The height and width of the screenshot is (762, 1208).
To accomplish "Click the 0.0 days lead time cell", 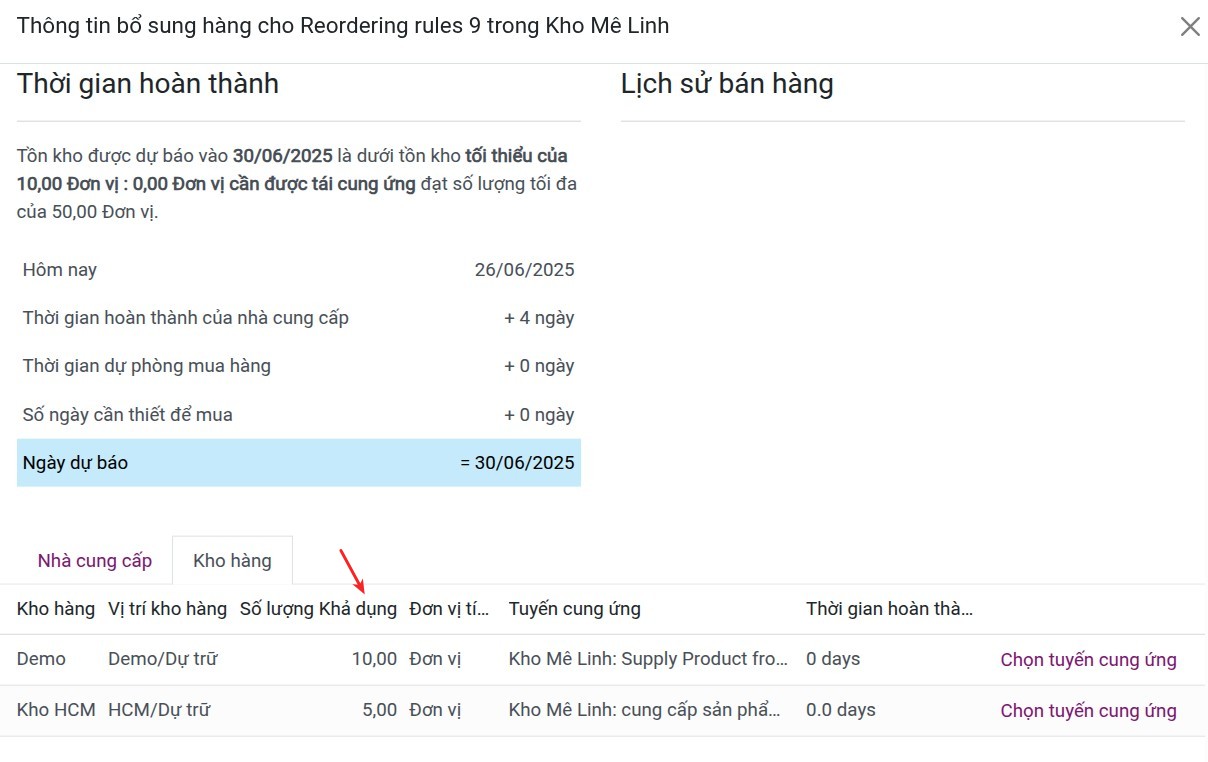I will (840, 711).
